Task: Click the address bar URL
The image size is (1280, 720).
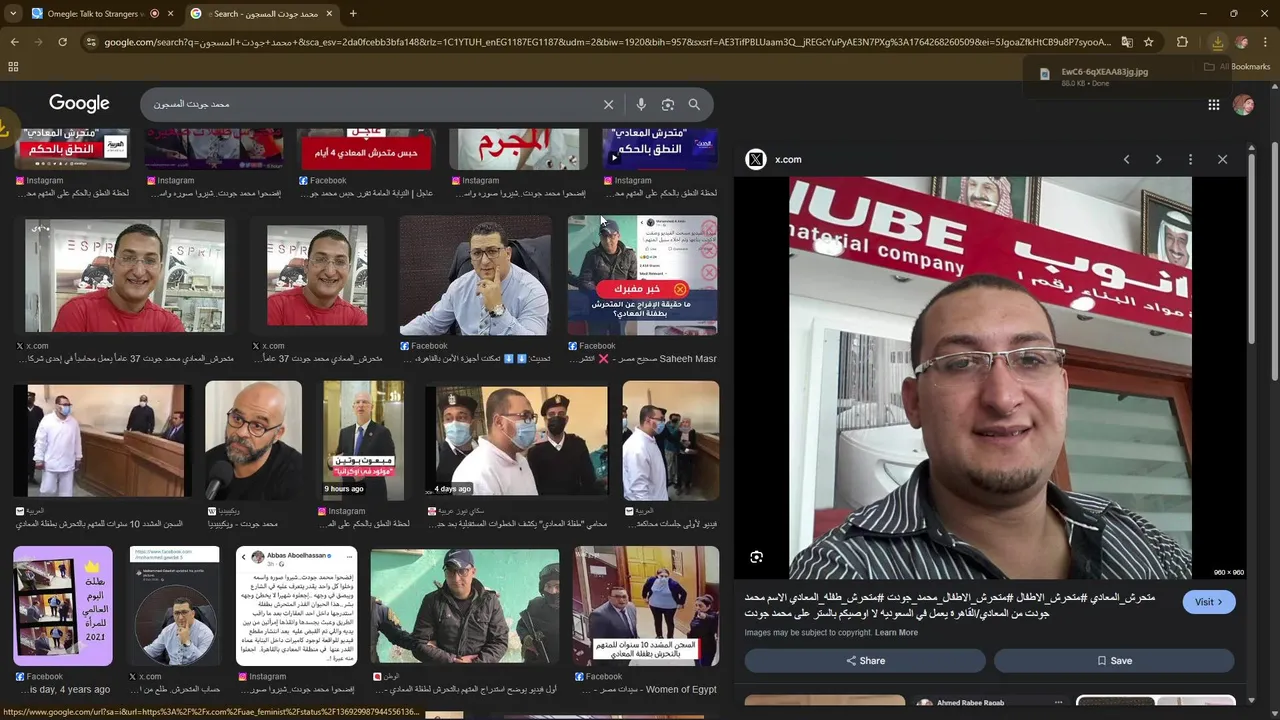Action: (x=607, y=42)
